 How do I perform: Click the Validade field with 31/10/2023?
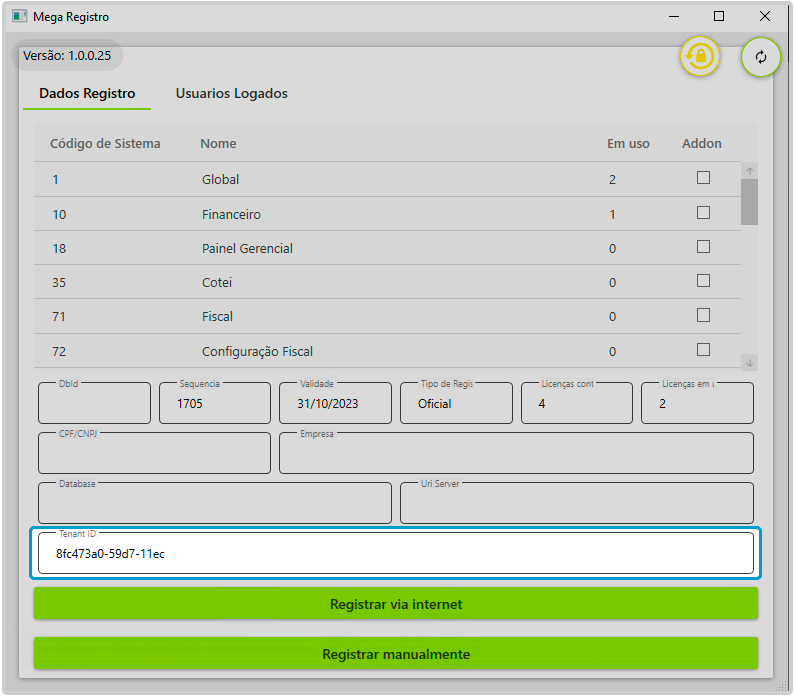coord(336,403)
